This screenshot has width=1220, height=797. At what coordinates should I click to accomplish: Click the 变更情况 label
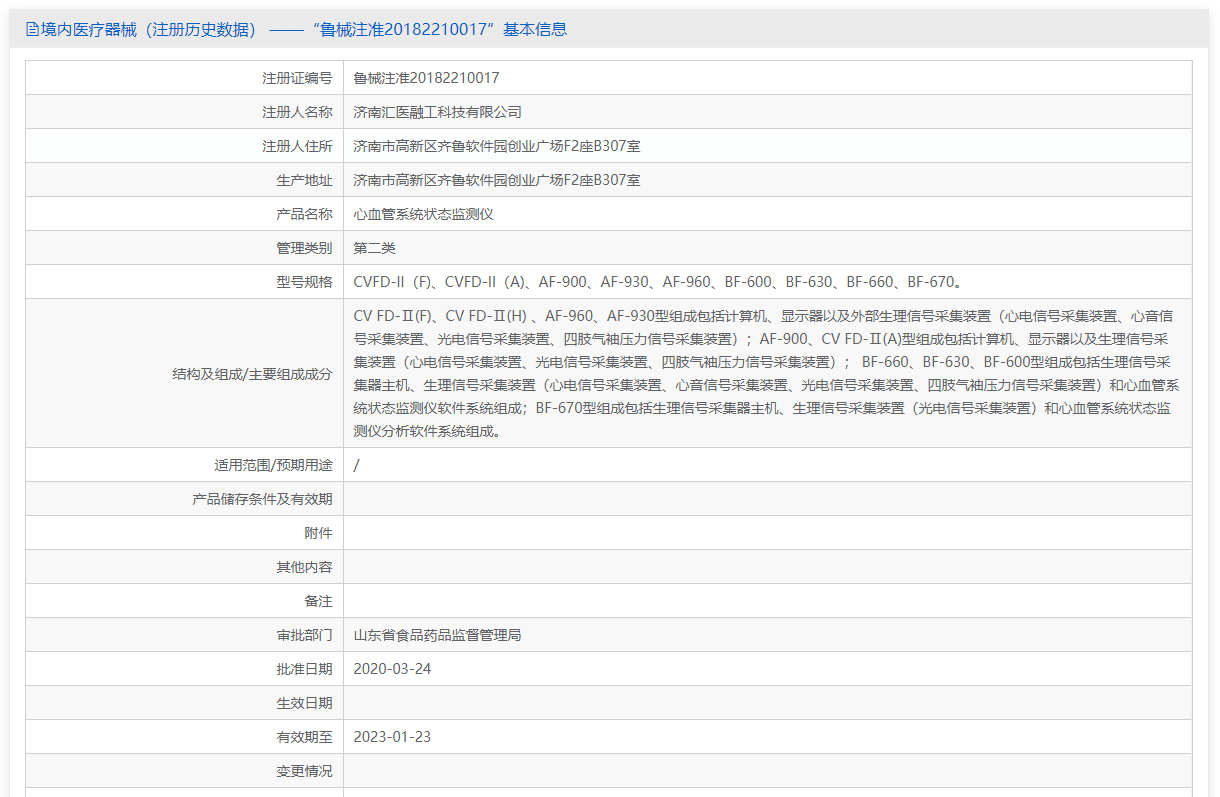[x=304, y=771]
